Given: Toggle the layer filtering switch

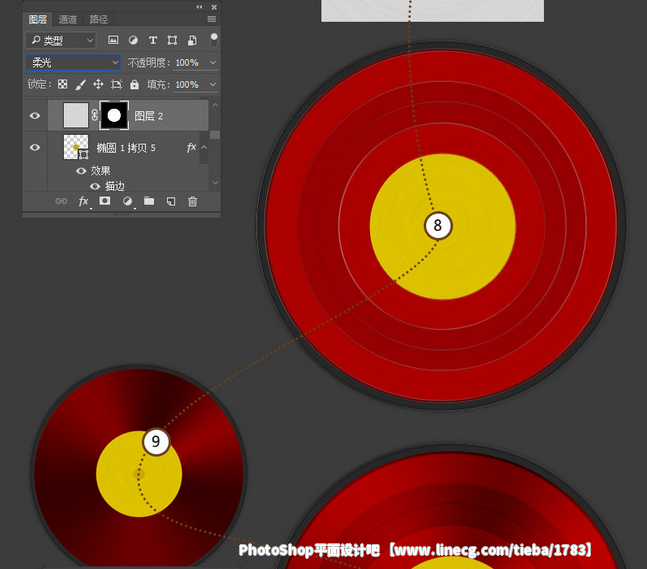Looking at the screenshot, I should pos(214,40).
